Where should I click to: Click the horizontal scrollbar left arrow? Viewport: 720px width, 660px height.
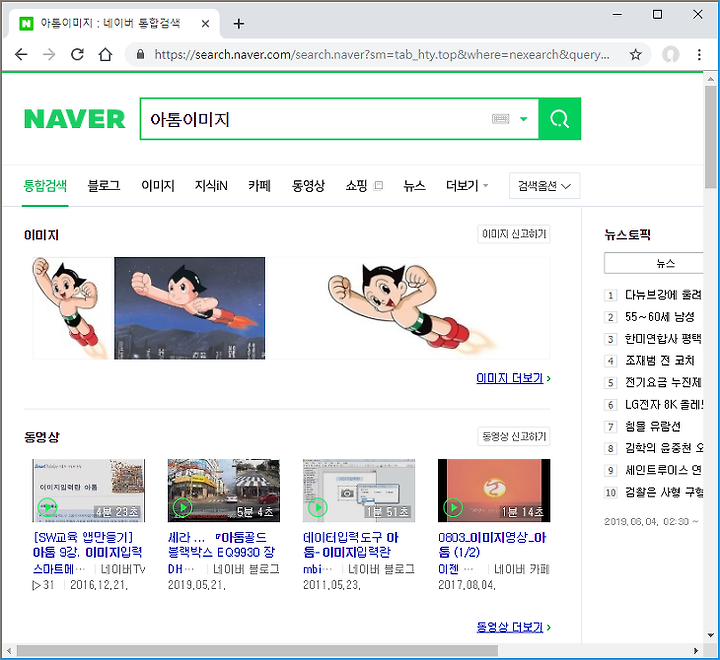(9, 651)
